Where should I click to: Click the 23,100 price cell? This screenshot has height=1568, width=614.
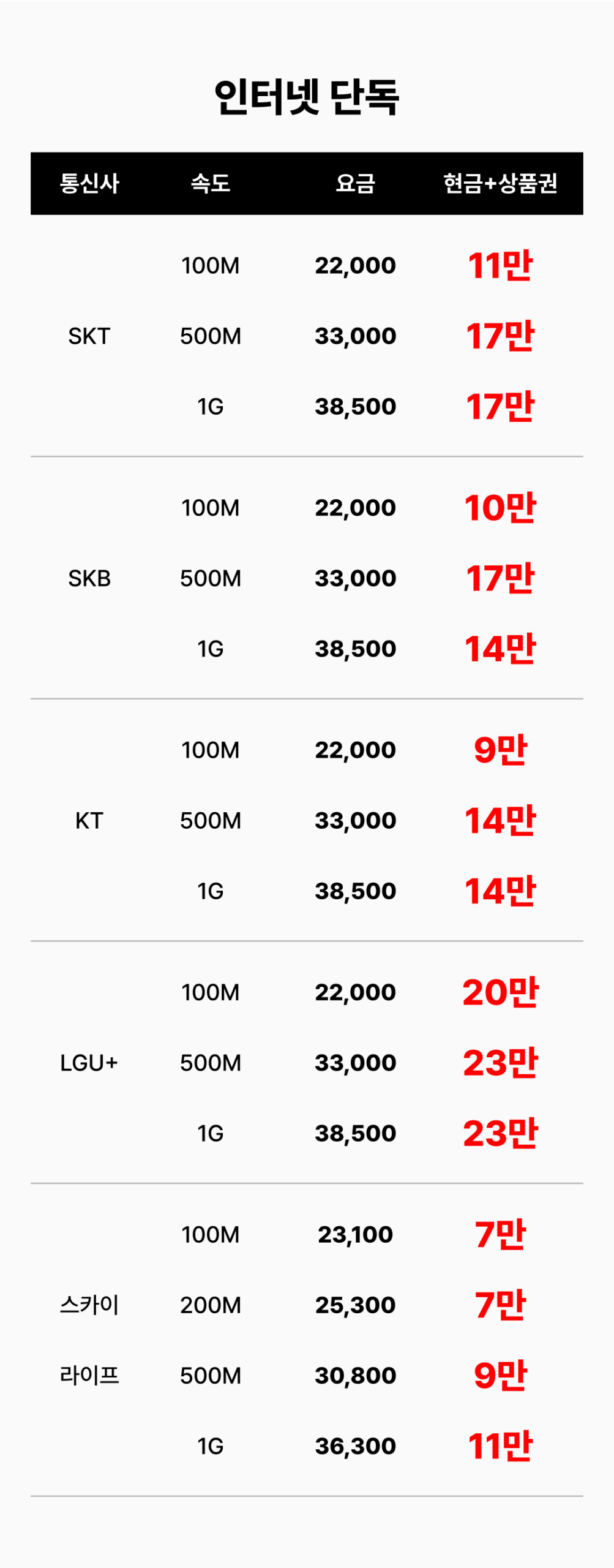click(x=356, y=1235)
